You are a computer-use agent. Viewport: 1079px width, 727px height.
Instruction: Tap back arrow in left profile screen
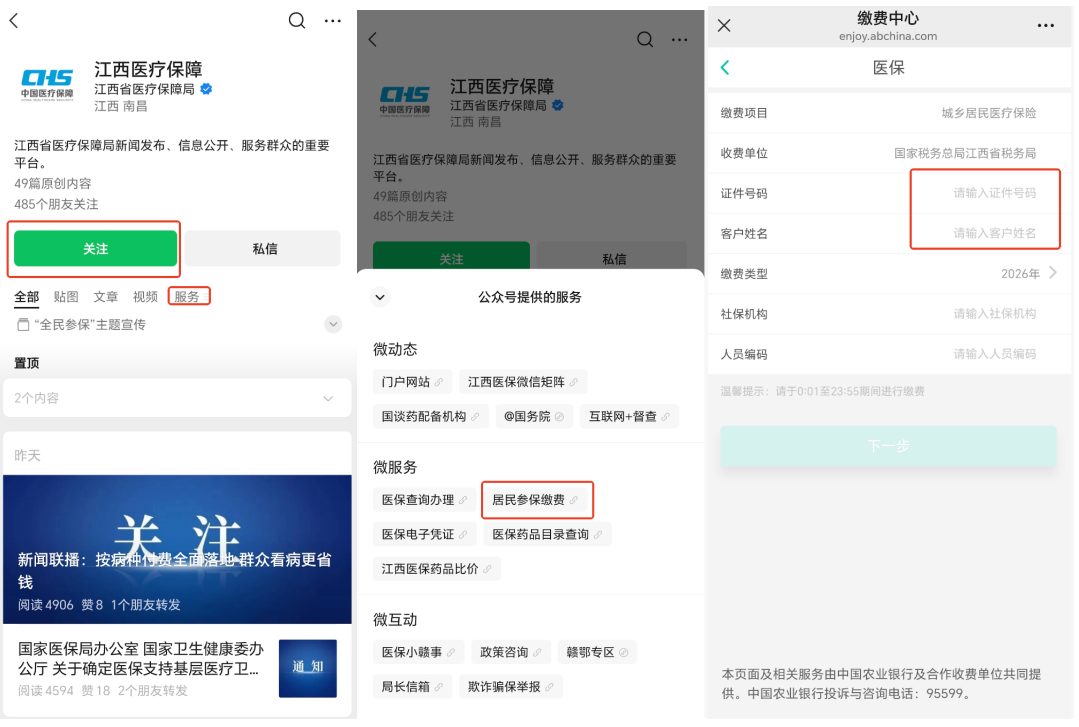14,21
